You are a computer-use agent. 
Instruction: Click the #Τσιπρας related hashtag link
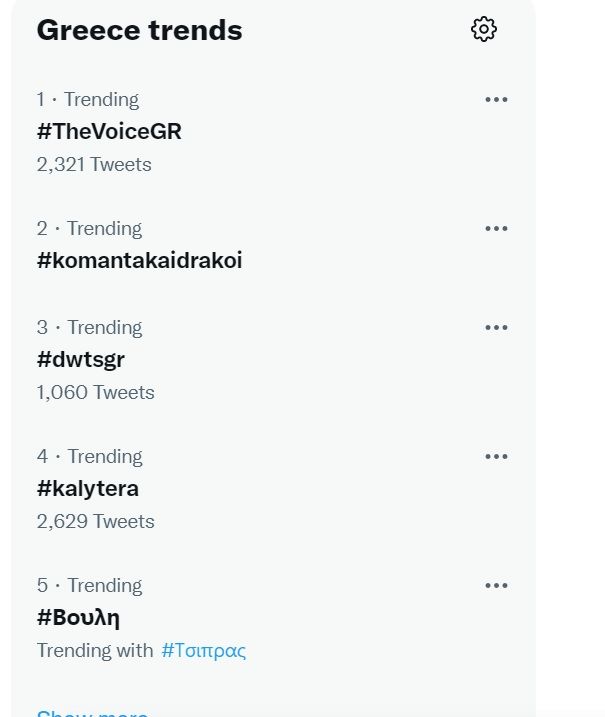203,650
